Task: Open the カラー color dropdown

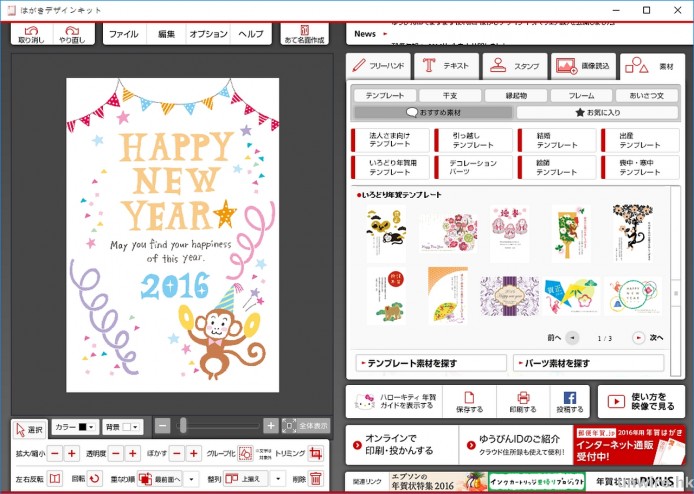Action: (74, 427)
